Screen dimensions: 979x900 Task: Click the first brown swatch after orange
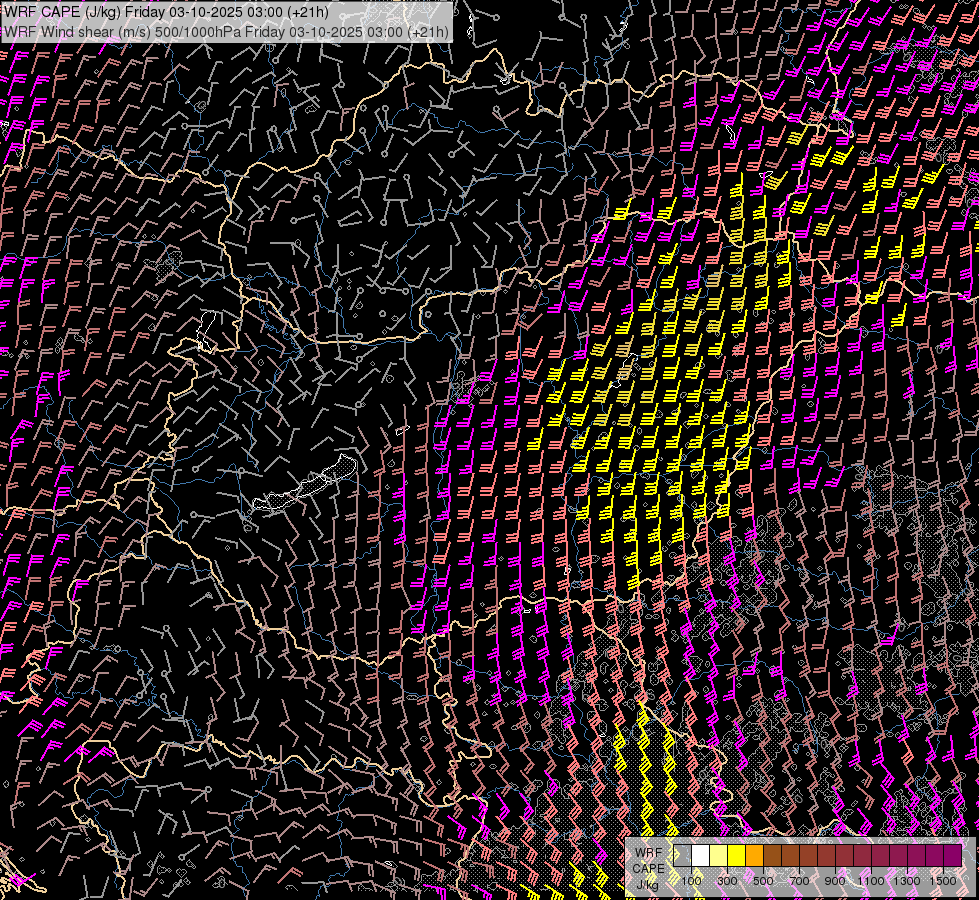pyautogui.click(x=772, y=855)
